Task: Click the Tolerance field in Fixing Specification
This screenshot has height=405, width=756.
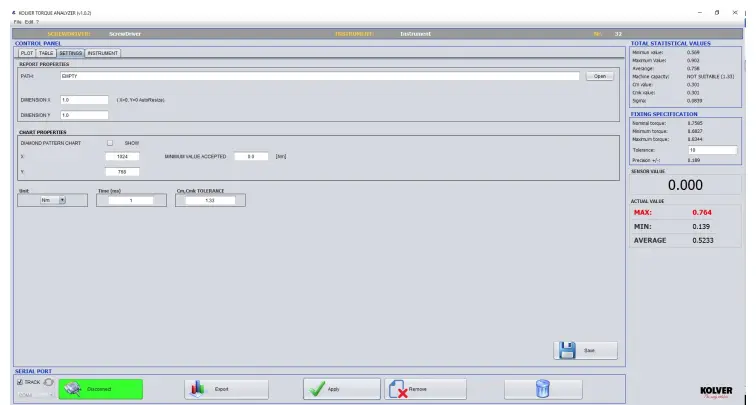Action: tap(713, 150)
